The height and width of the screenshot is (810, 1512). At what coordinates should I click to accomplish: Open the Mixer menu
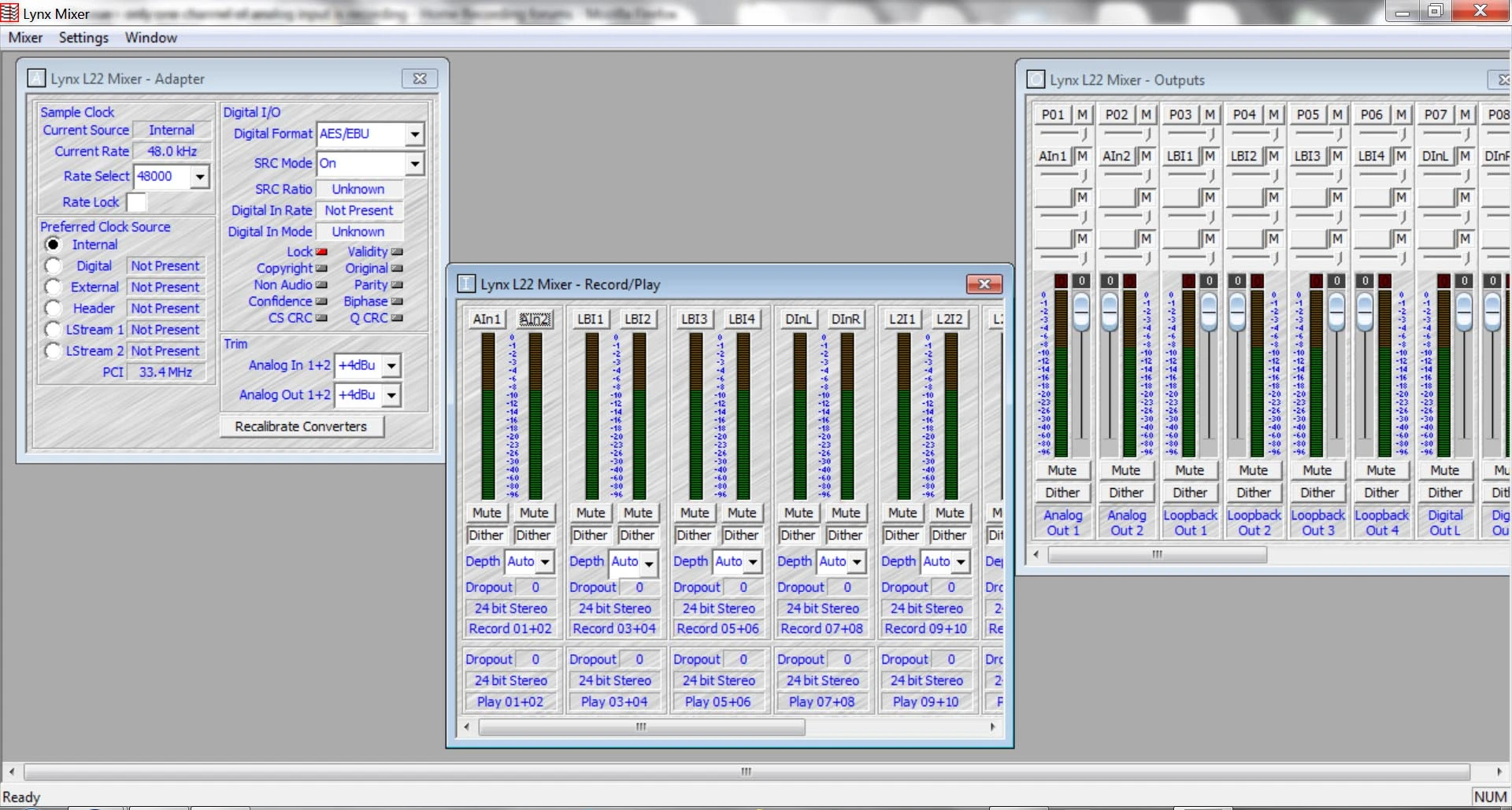coord(25,38)
